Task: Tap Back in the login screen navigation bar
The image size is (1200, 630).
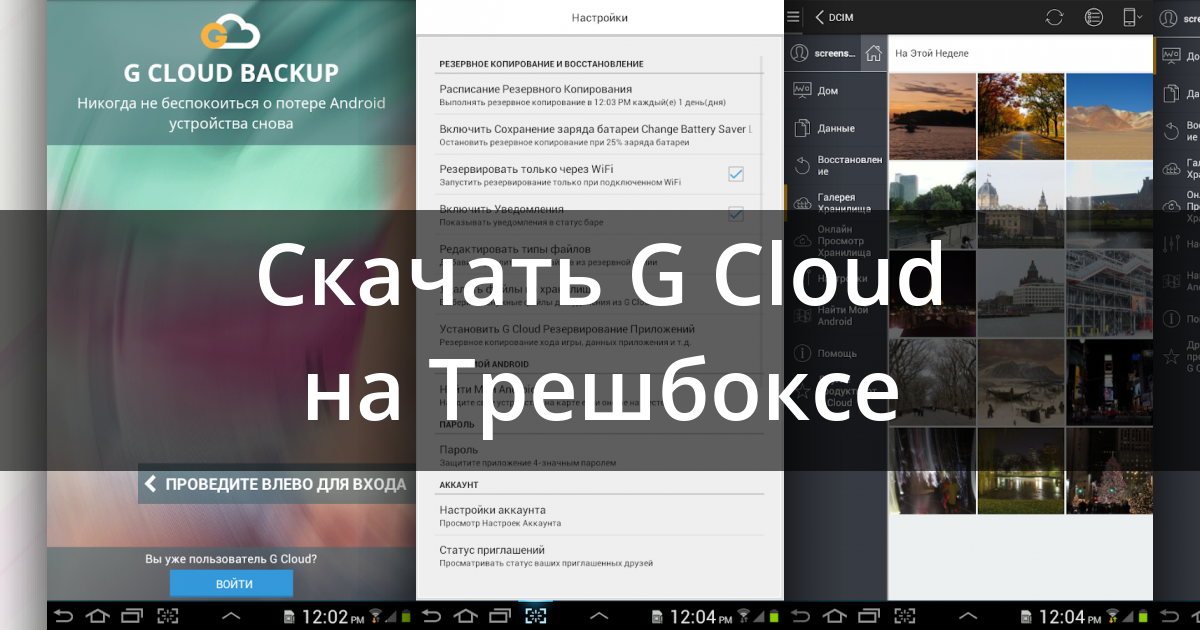Action: click(x=63, y=616)
